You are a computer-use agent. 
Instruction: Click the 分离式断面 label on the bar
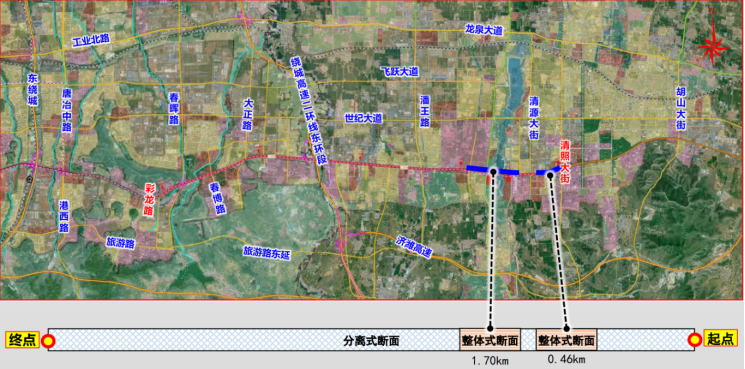[x=371, y=341]
